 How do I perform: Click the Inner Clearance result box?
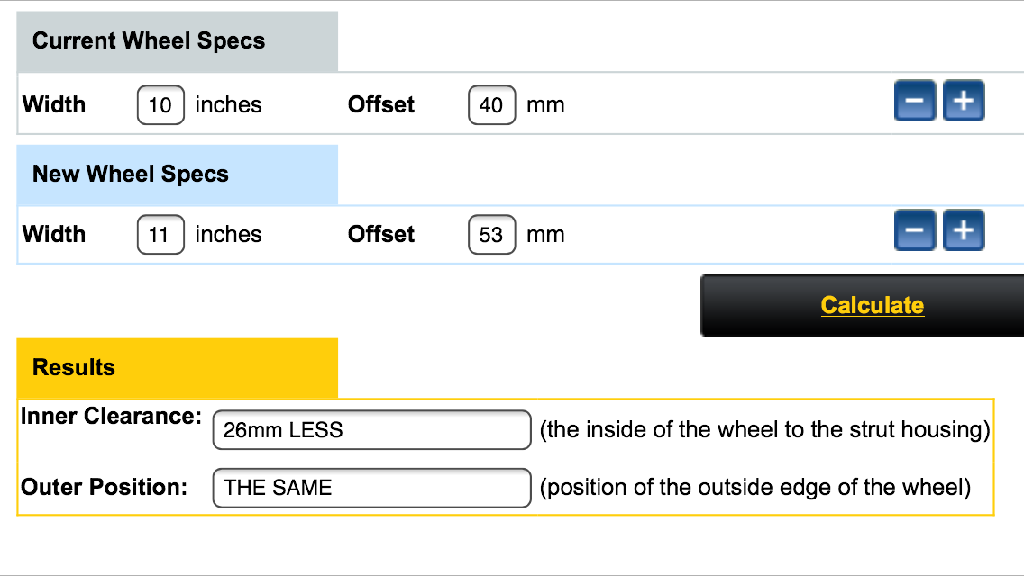coord(371,430)
